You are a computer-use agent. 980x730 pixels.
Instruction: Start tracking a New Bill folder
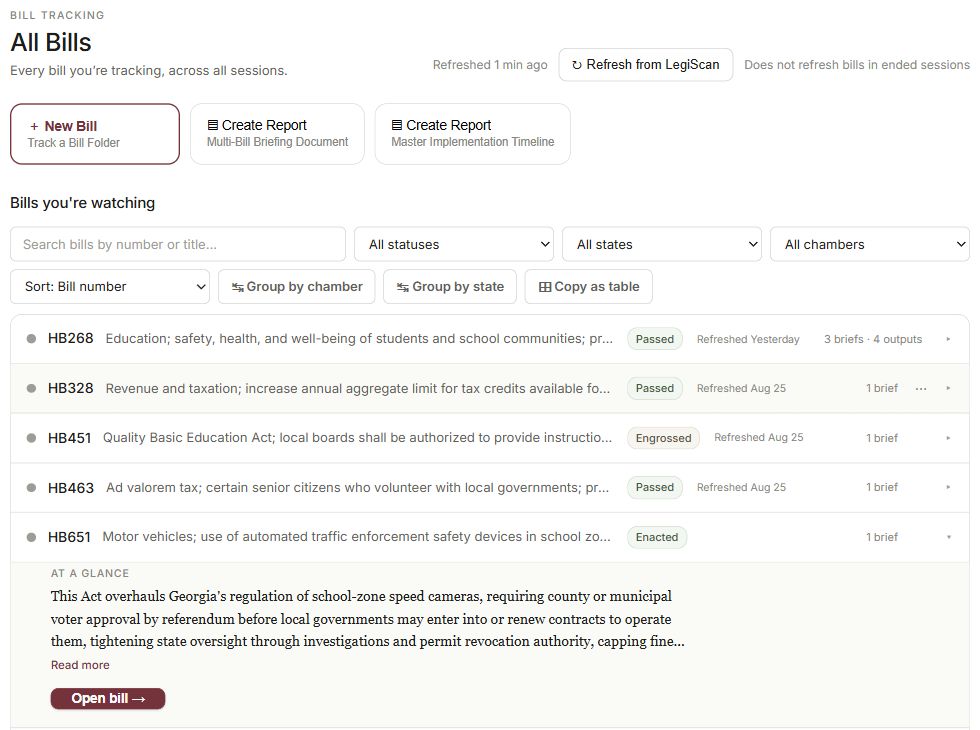[x=95, y=134]
